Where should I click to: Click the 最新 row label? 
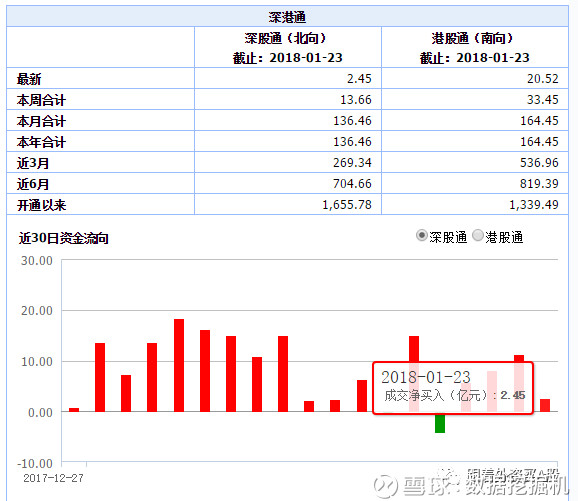(29, 79)
